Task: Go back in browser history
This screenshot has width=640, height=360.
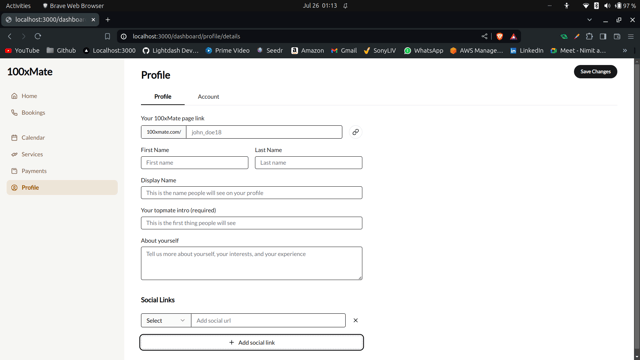Action: [10, 36]
